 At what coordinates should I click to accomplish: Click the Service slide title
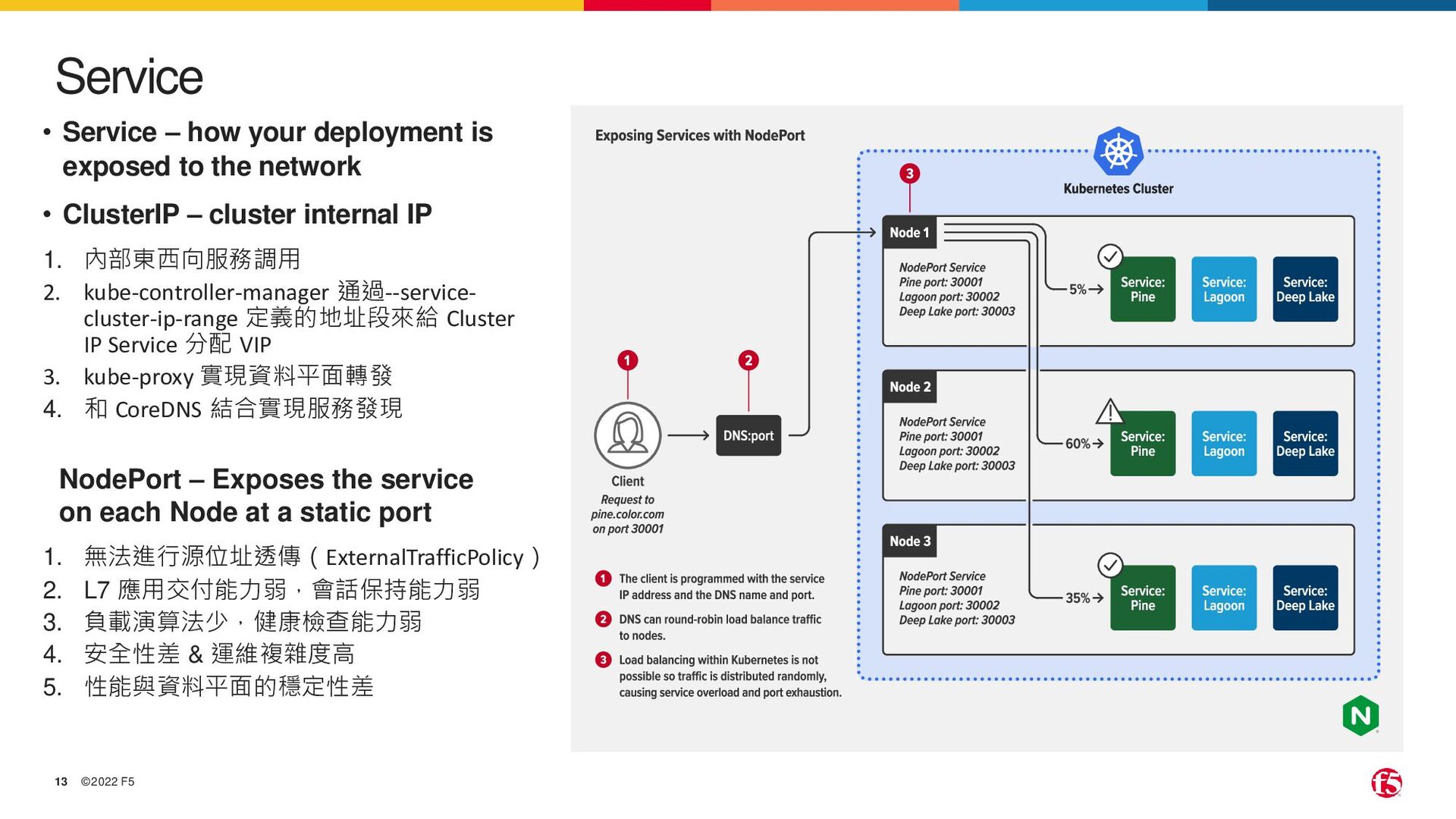pos(129,77)
